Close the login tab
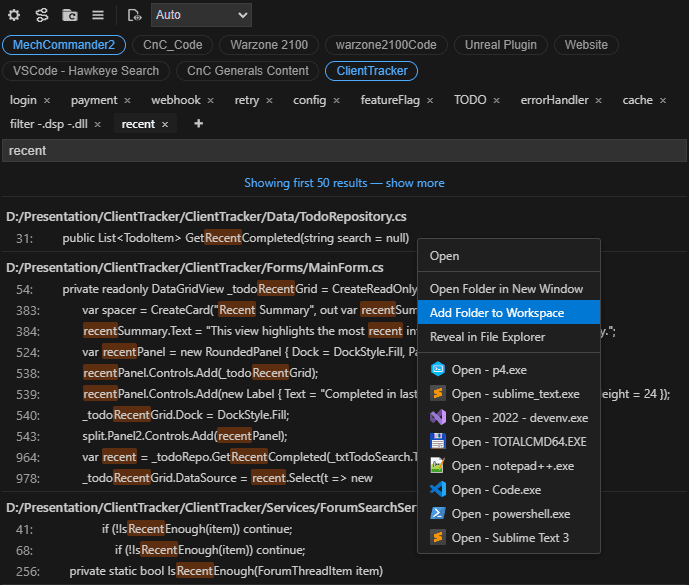 tap(47, 101)
